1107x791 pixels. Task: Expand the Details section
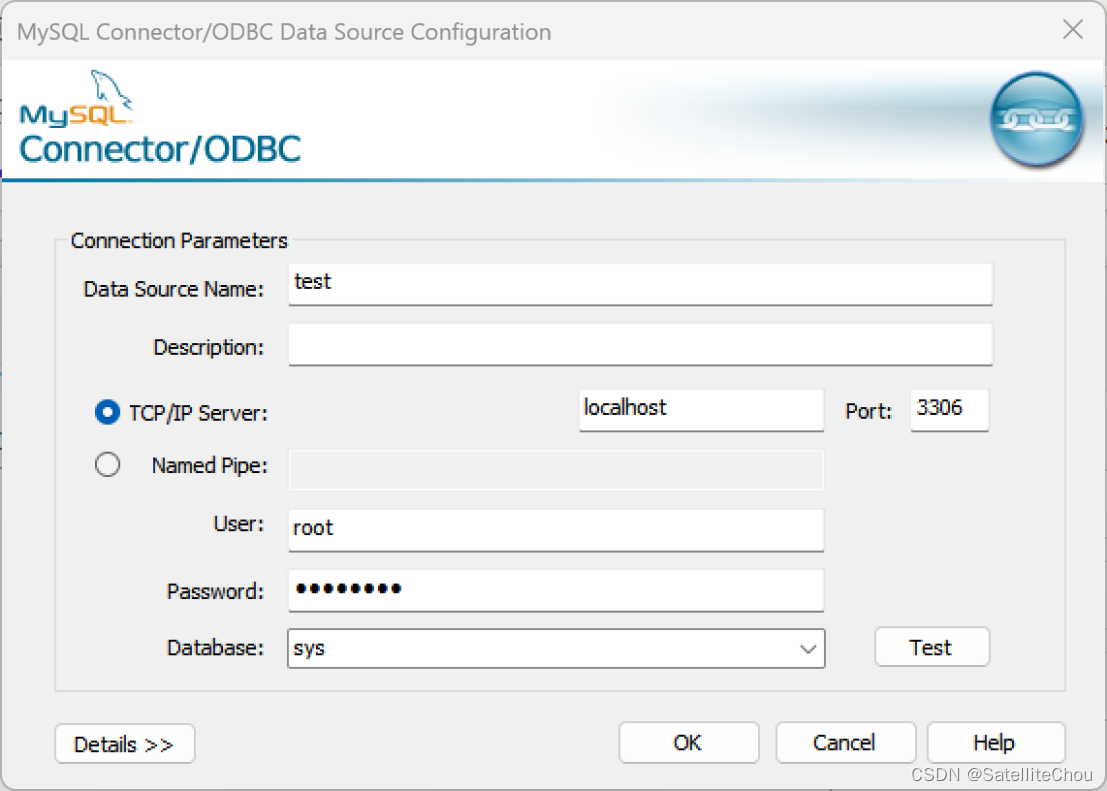[x=124, y=743]
